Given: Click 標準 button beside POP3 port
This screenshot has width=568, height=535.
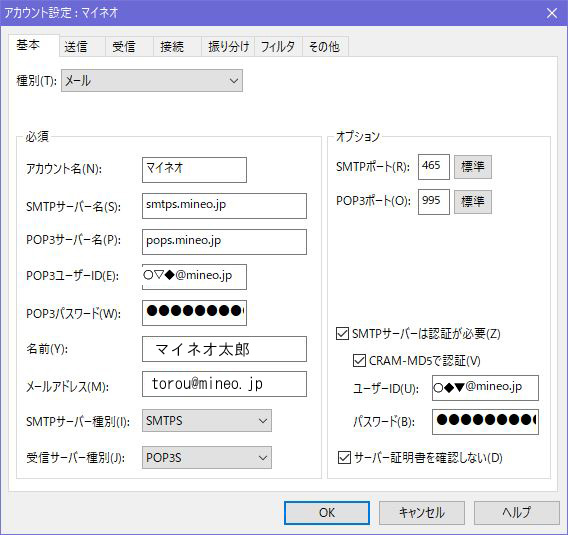Looking at the screenshot, I should pos(473,202).
